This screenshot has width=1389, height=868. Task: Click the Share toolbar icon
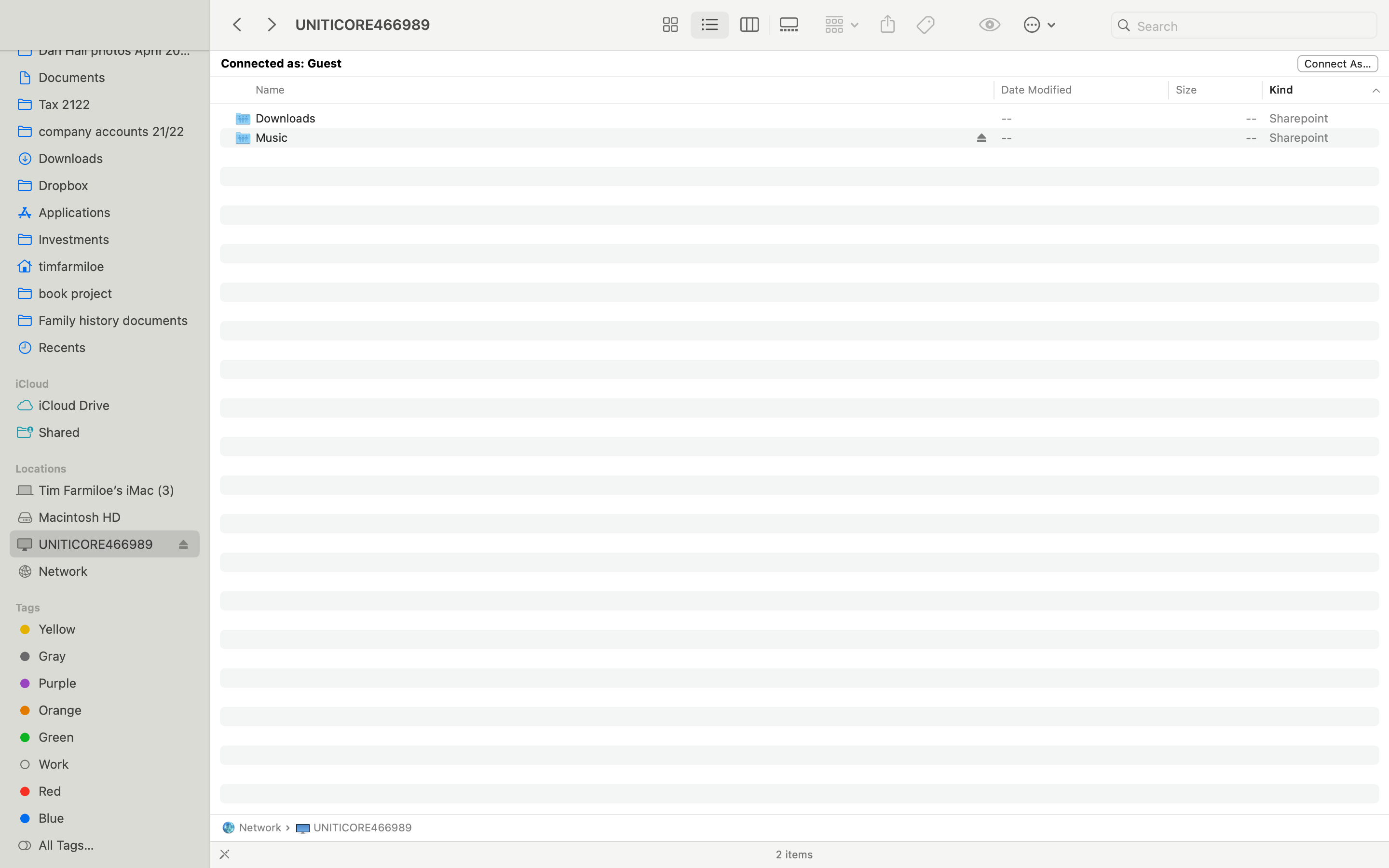click(x=887, y=24)
